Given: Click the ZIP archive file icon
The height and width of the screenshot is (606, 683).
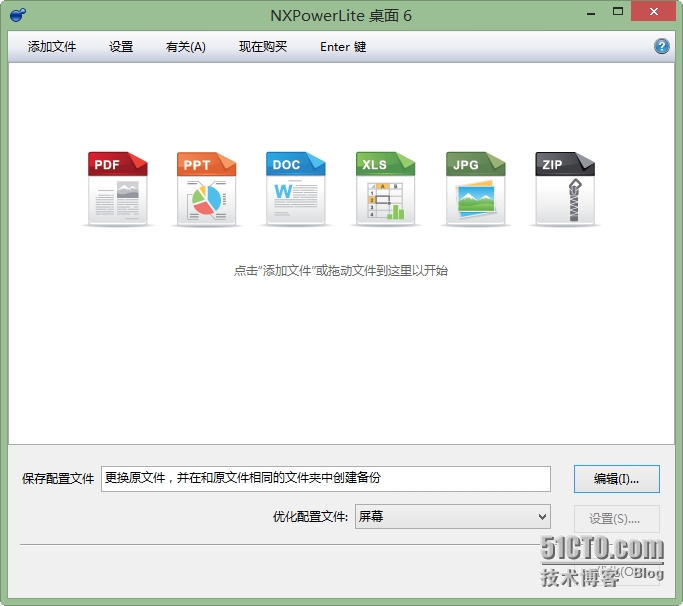Looking at the screenshot, I should click(x=565, y=188).
